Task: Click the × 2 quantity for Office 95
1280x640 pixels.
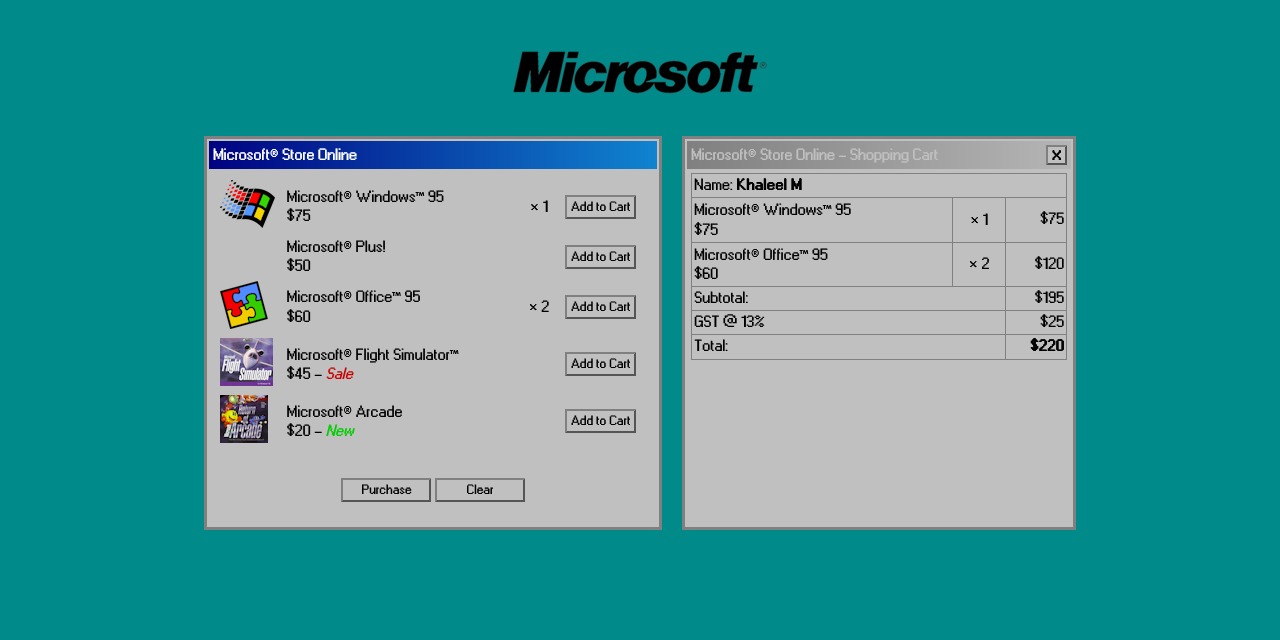Action: (978, 264)
